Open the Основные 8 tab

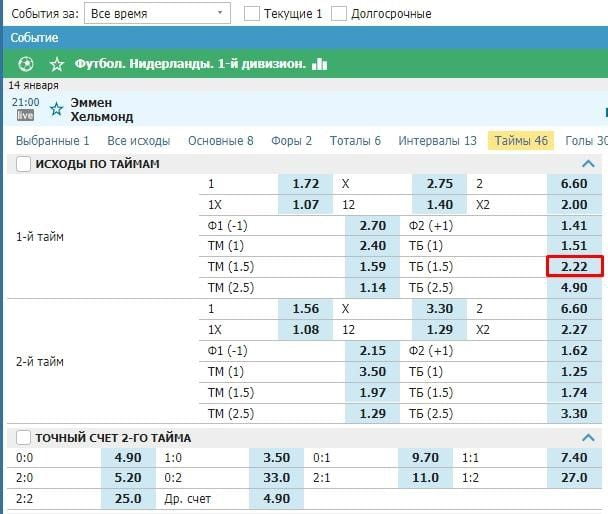(x=221, y=141)
